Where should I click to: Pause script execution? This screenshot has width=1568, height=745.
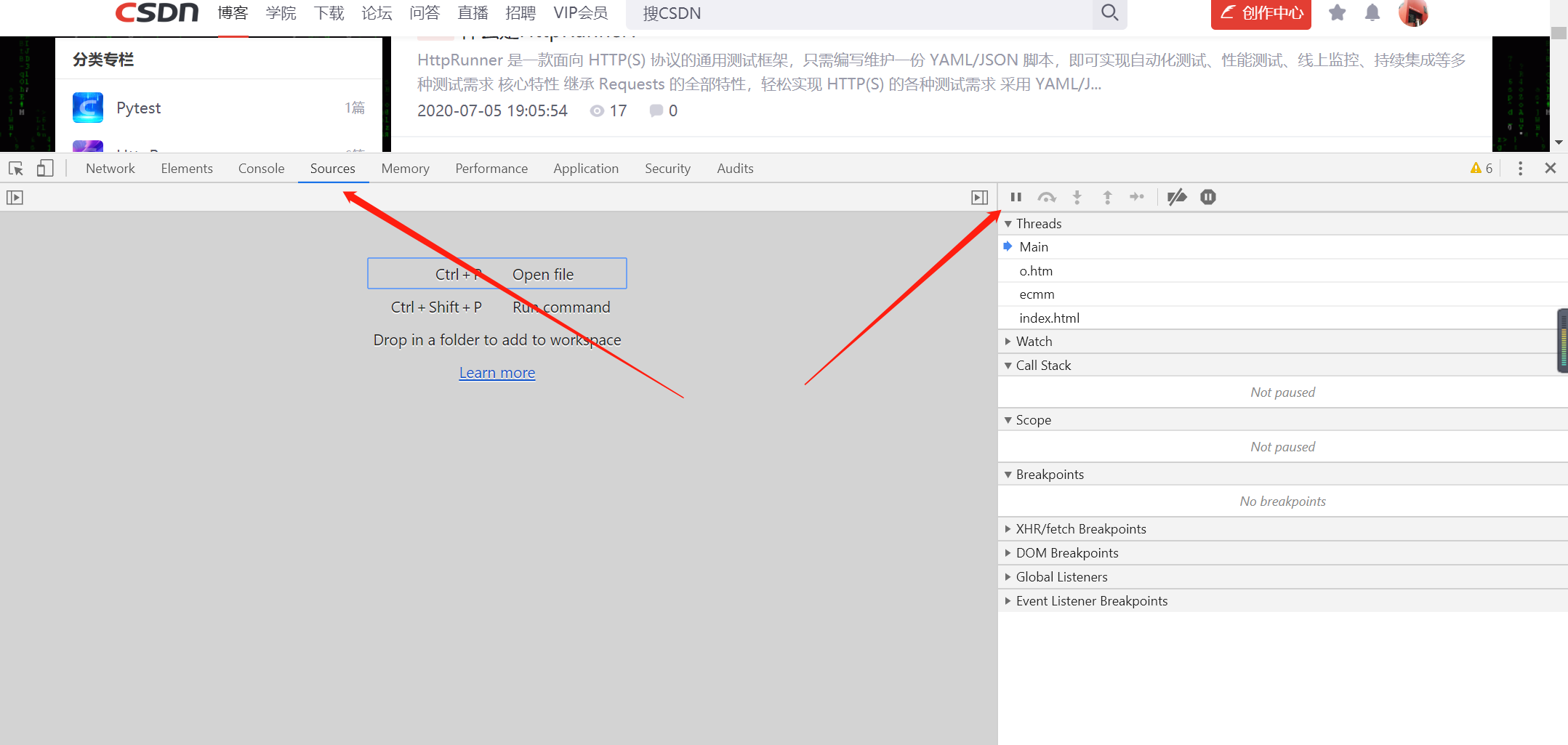1016,197
